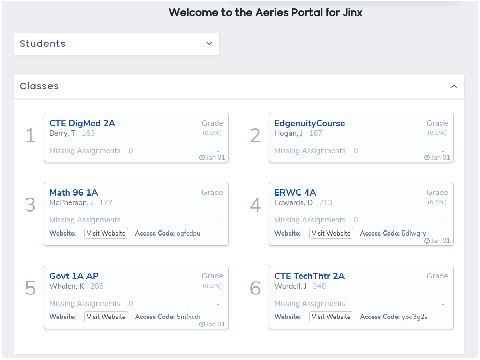Click Missing Assignments in ERWC 4A card

click(310, 220)
